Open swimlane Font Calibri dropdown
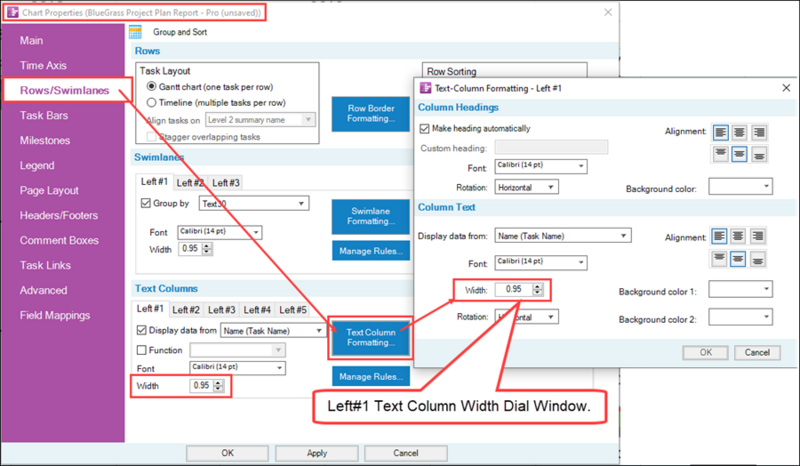Screen dimensions: 800x466 (220, 232)
